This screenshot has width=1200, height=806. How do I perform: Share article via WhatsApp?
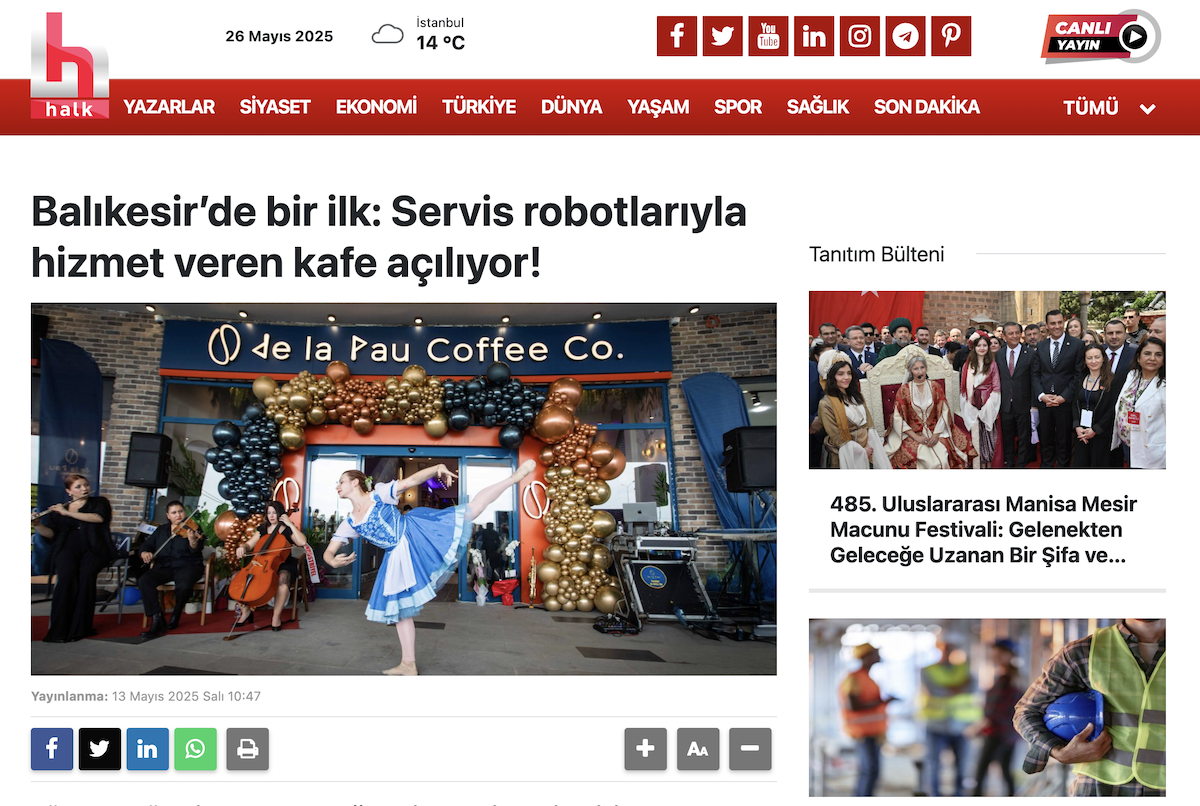pyautogui.click(x=195, y=749)
